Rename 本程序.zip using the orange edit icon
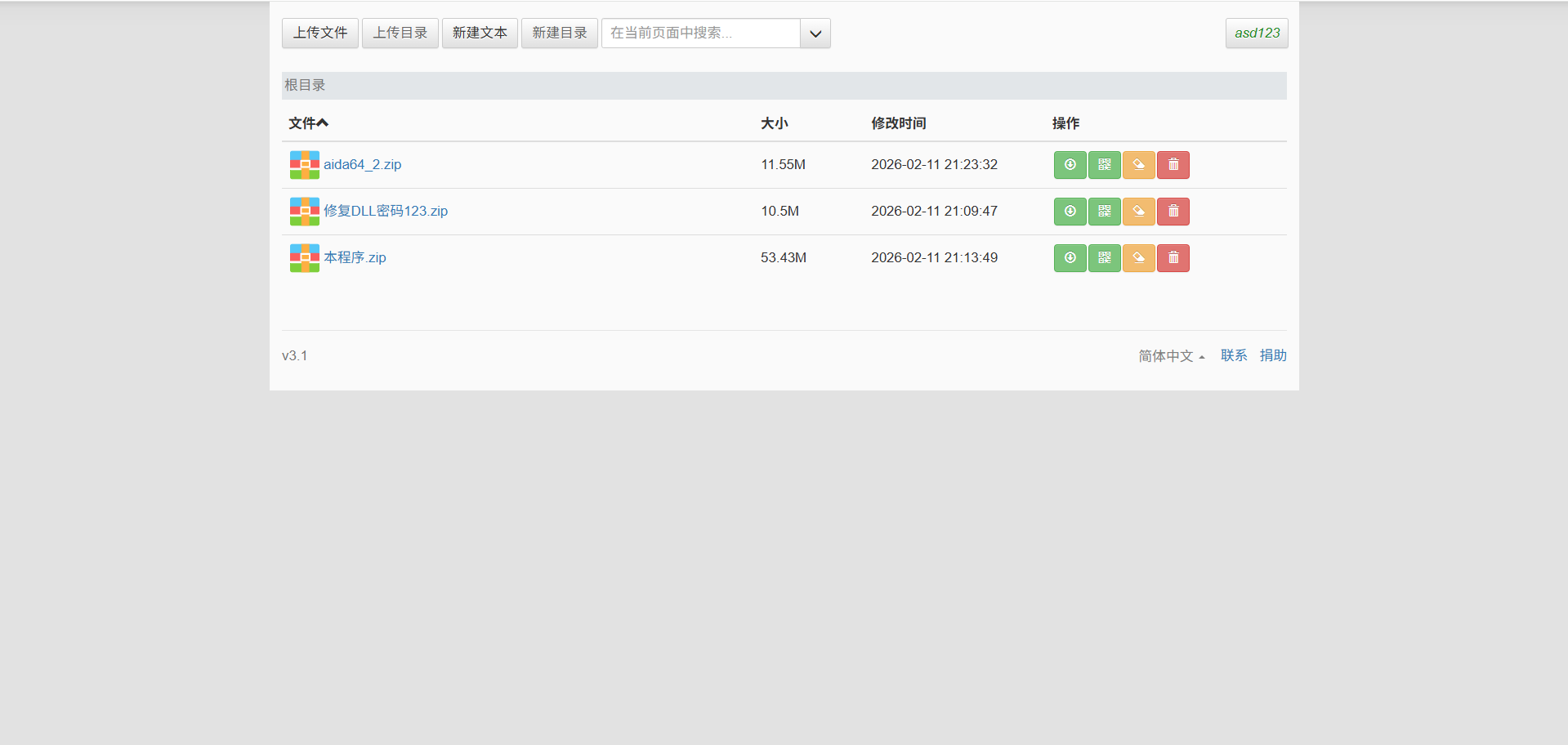The image size is (1568, 745). tap(1138, 258)
